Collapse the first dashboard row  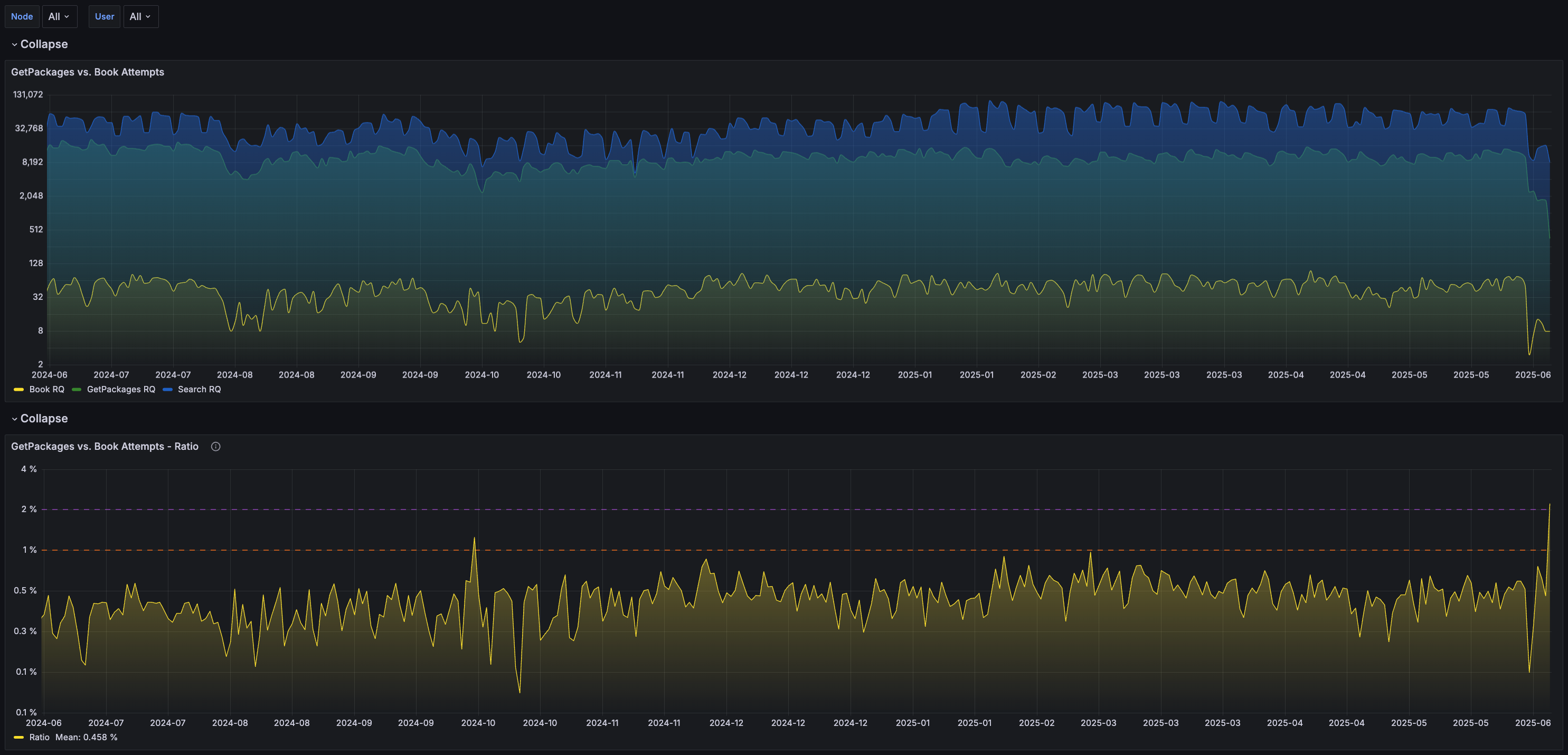(x=40, y=44)
